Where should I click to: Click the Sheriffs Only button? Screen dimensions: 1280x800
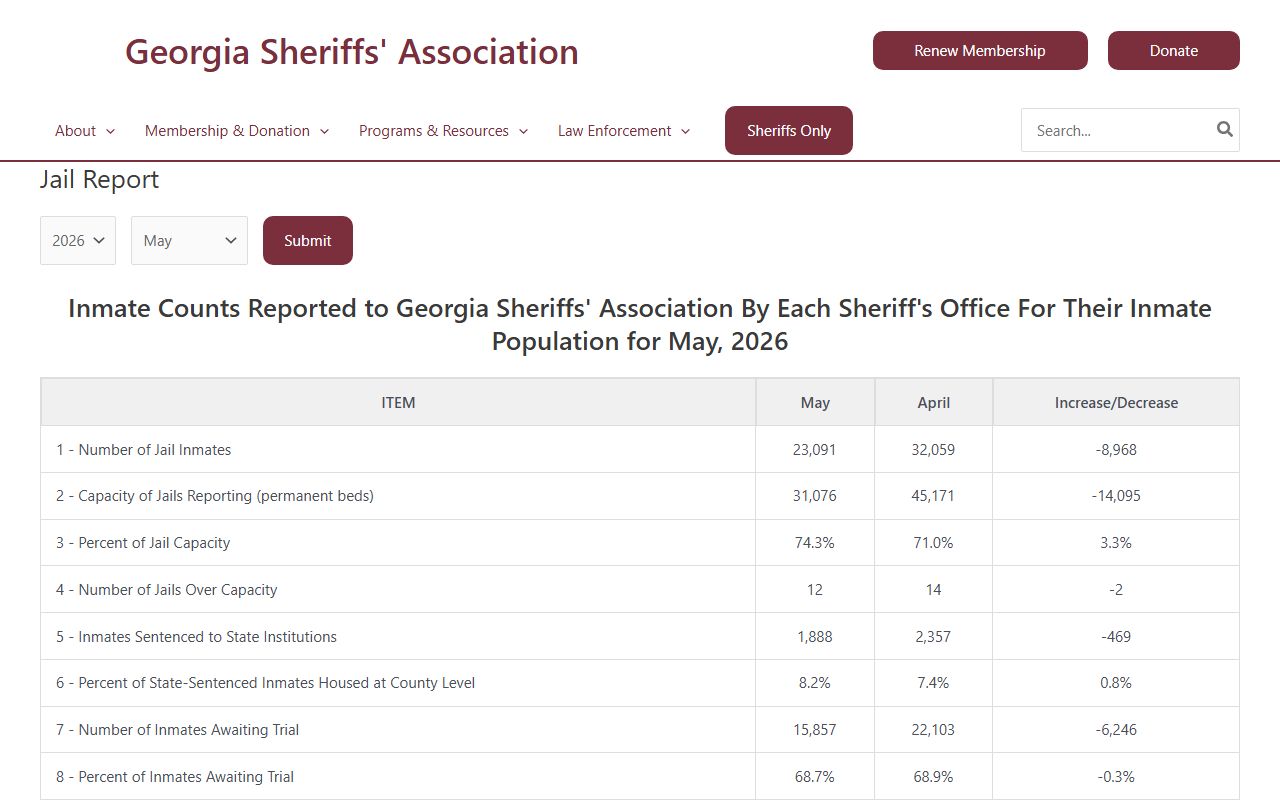[x=789, y=131]
